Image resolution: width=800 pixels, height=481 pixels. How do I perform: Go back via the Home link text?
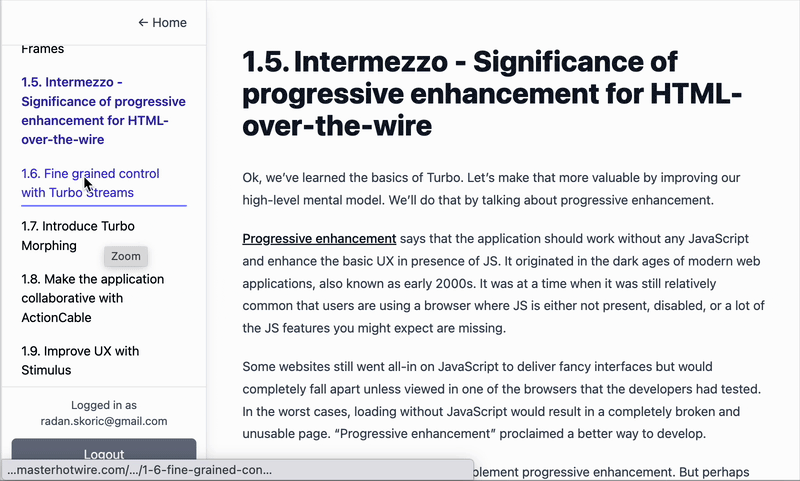pyautogui.click(x=169, y=22)
